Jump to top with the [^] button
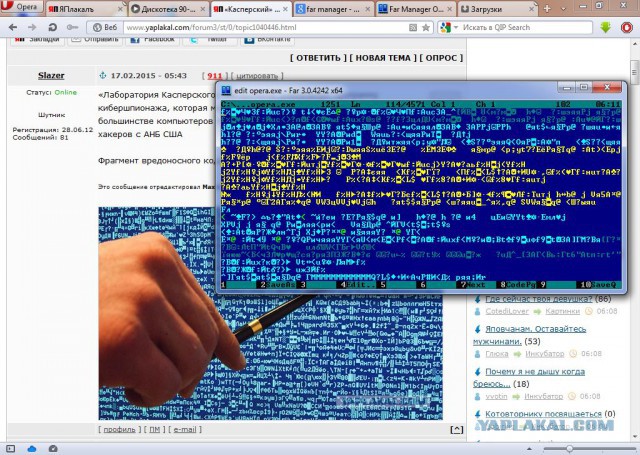This screenshot has height=455, width=640. coord(456,429)
